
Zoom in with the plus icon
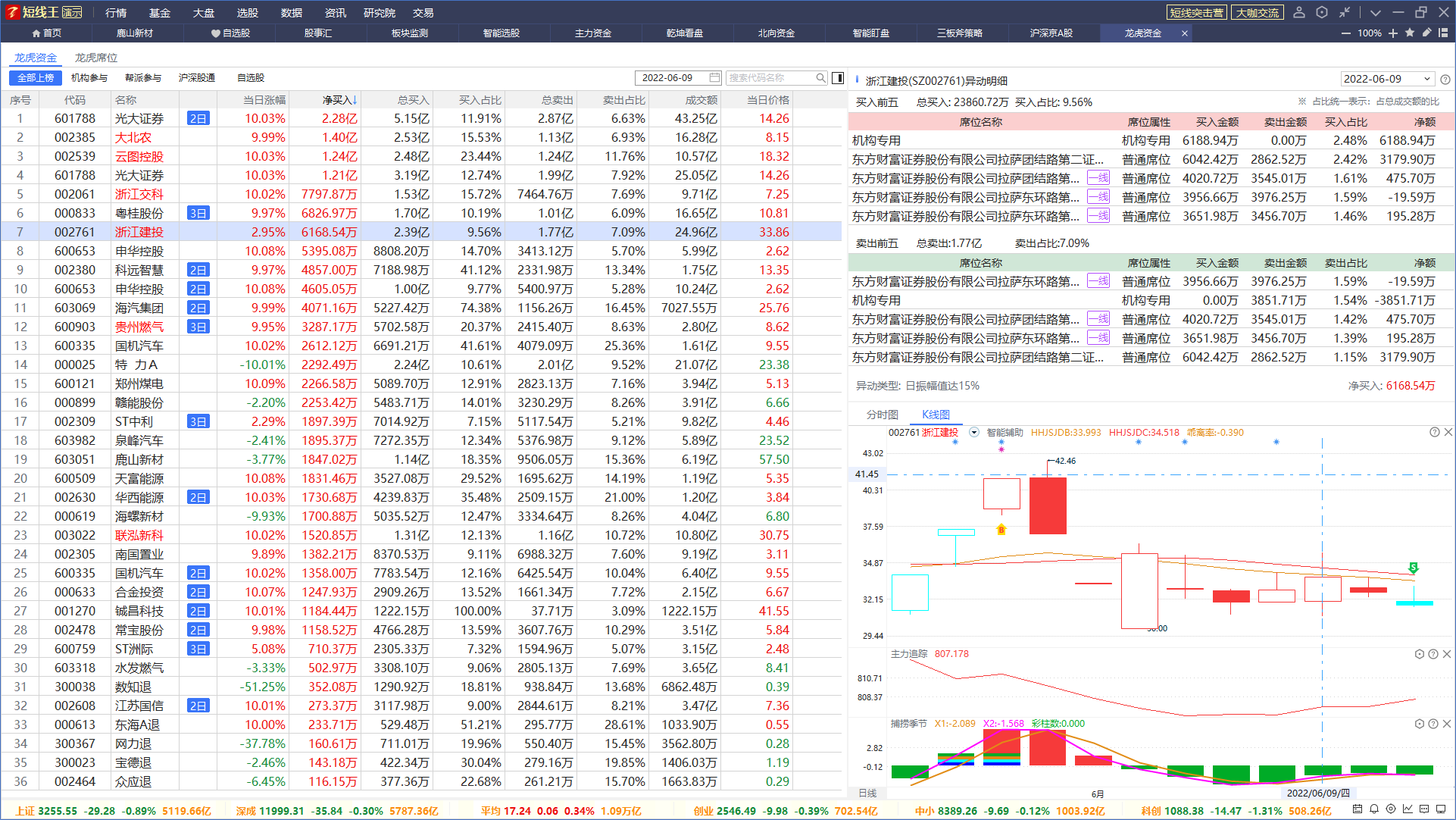1393,33
